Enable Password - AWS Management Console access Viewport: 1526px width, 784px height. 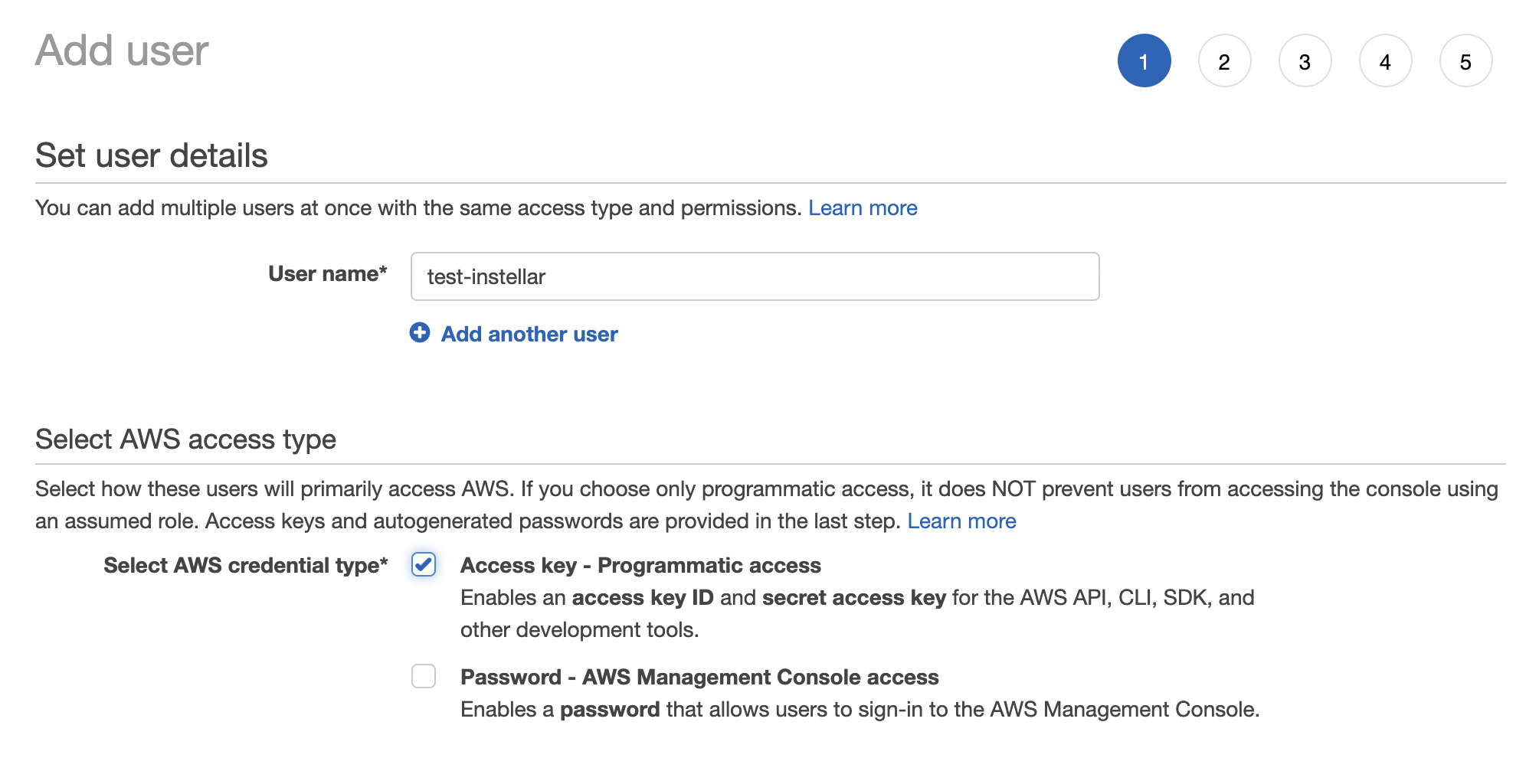click(x=423, y=677)
